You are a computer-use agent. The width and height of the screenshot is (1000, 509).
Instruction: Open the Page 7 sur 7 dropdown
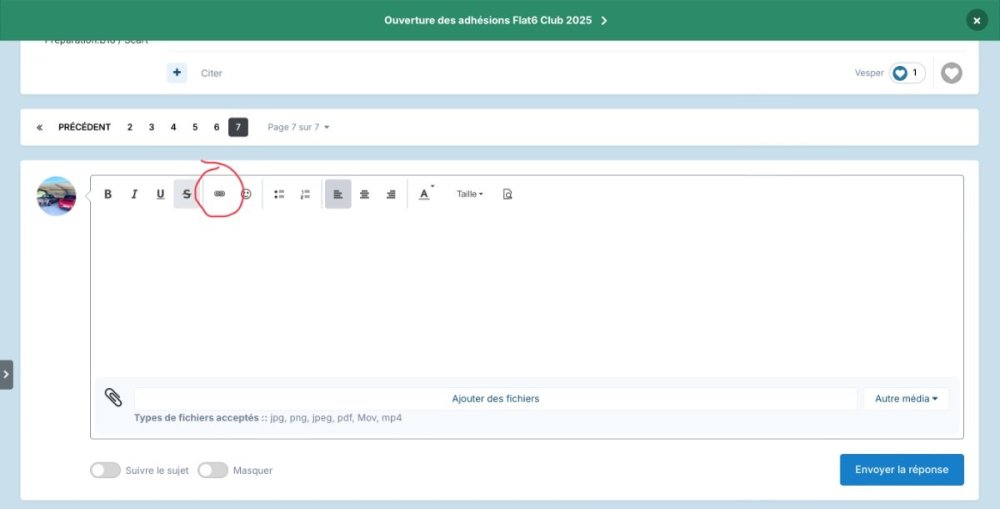(298, 127)
